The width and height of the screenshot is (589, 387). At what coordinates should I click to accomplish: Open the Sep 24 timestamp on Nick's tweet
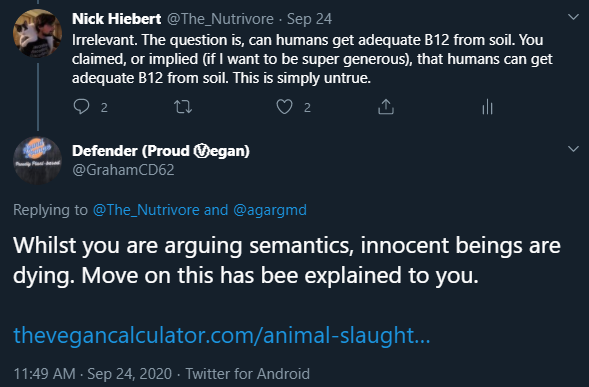click(310, 19)
